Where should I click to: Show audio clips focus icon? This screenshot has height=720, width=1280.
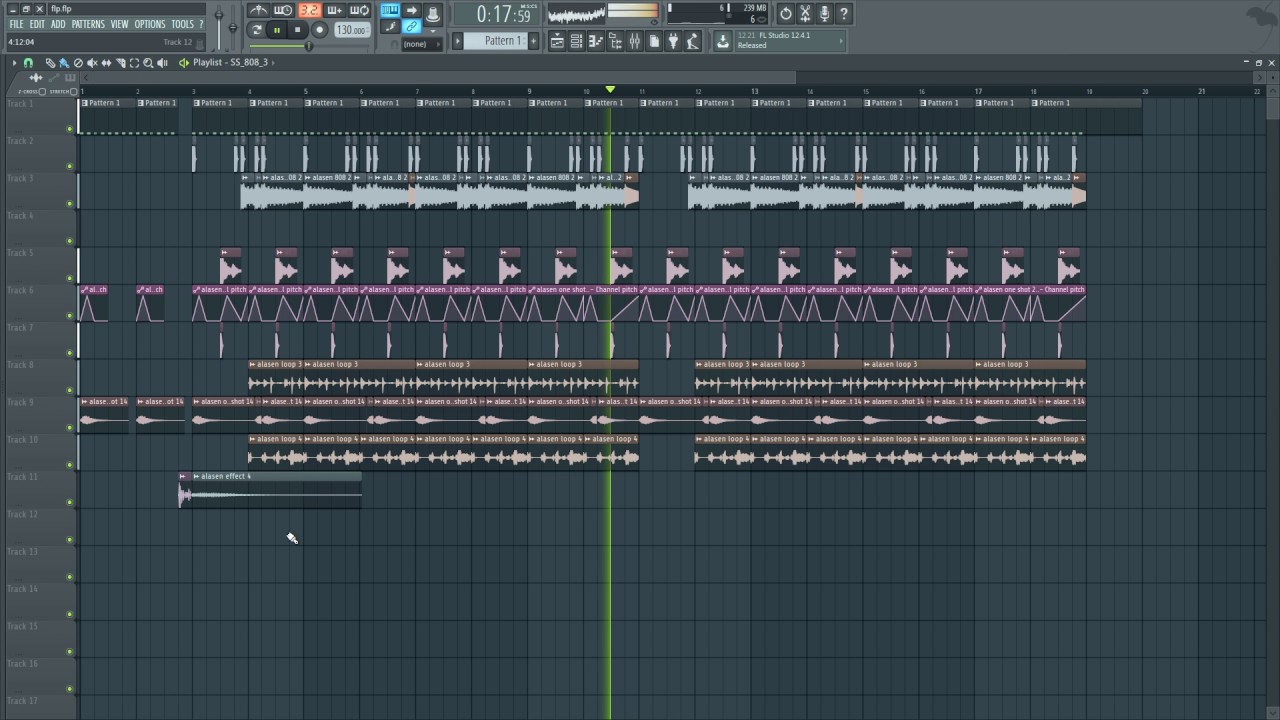(x=36, y=77)
